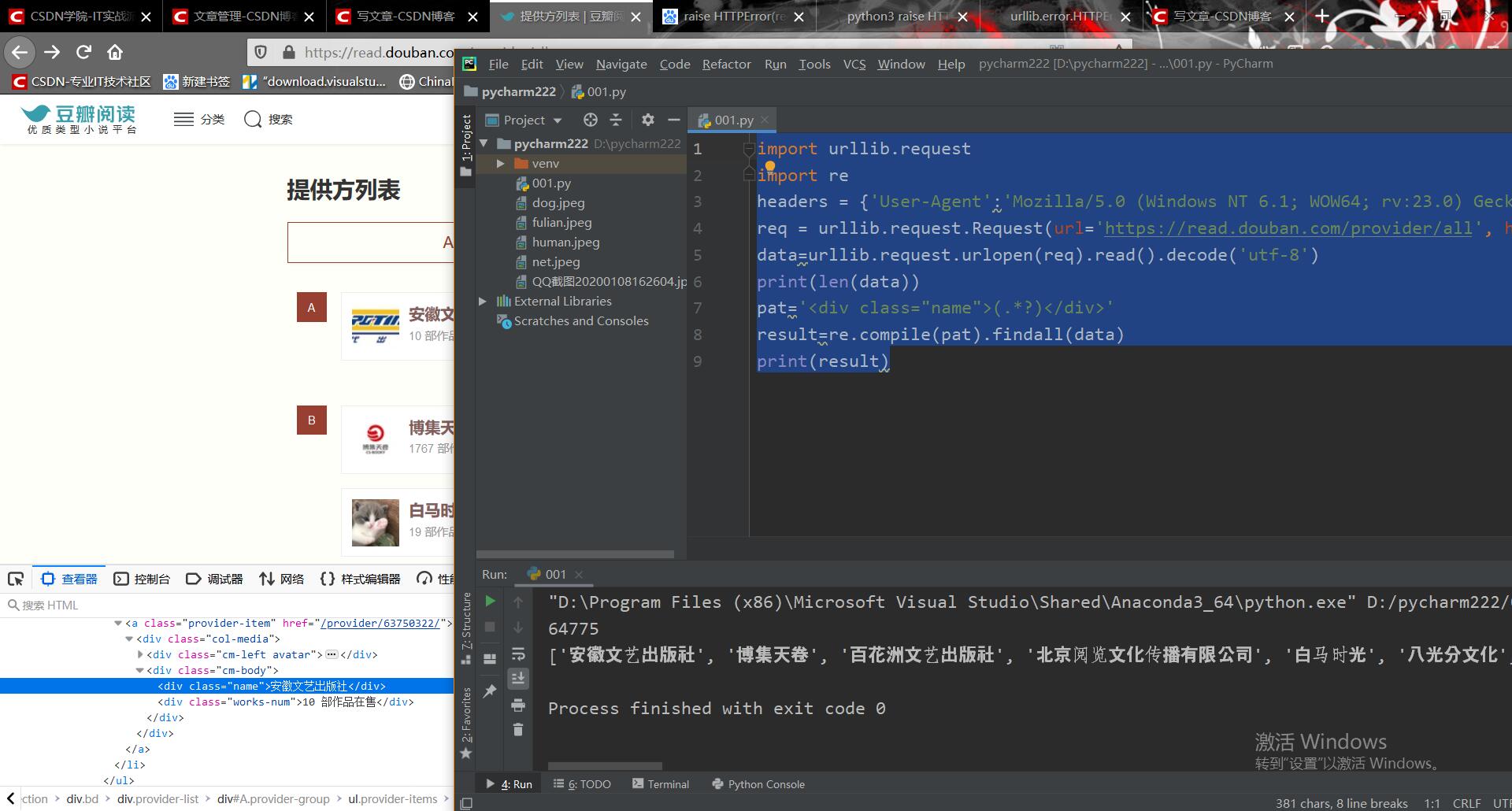This screenshot has height=811, width=1512.
Task: Toggle soft-wrap in Run console
Action: (x=518, y=654)
